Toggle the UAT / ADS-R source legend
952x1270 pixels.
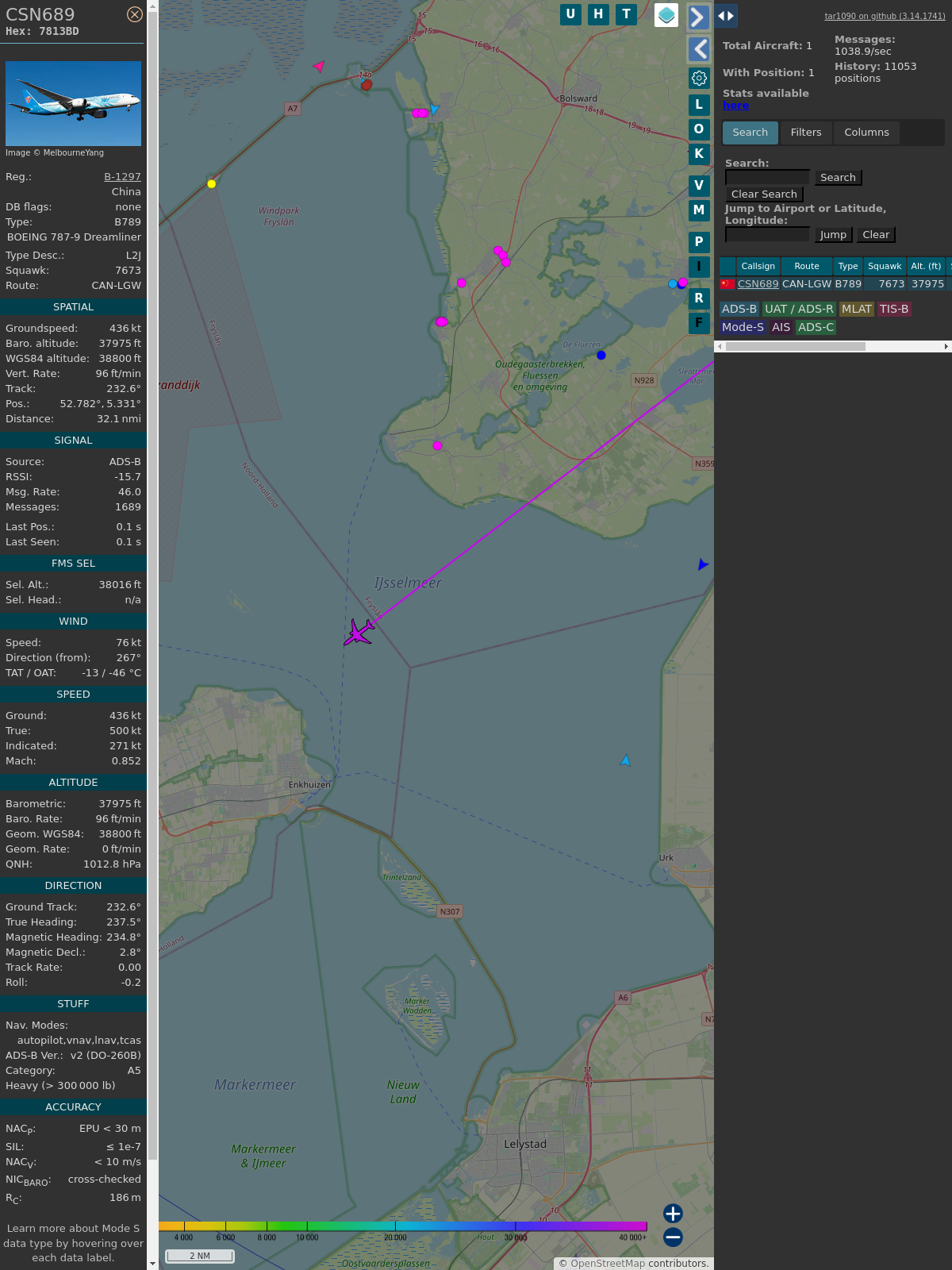point(799,309)
